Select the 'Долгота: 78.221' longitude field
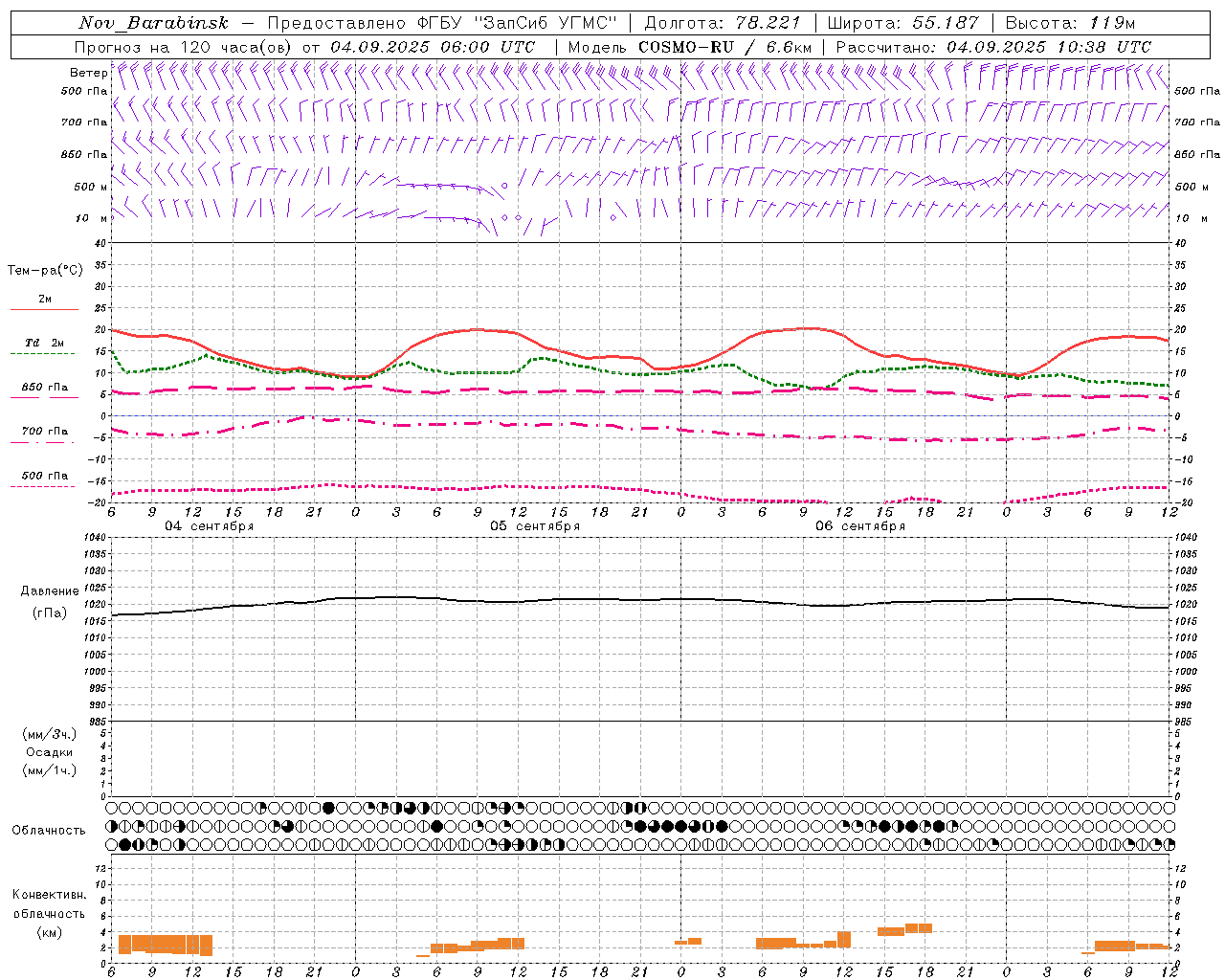Viewport: 1225px width, 980px height. point(722,23)
